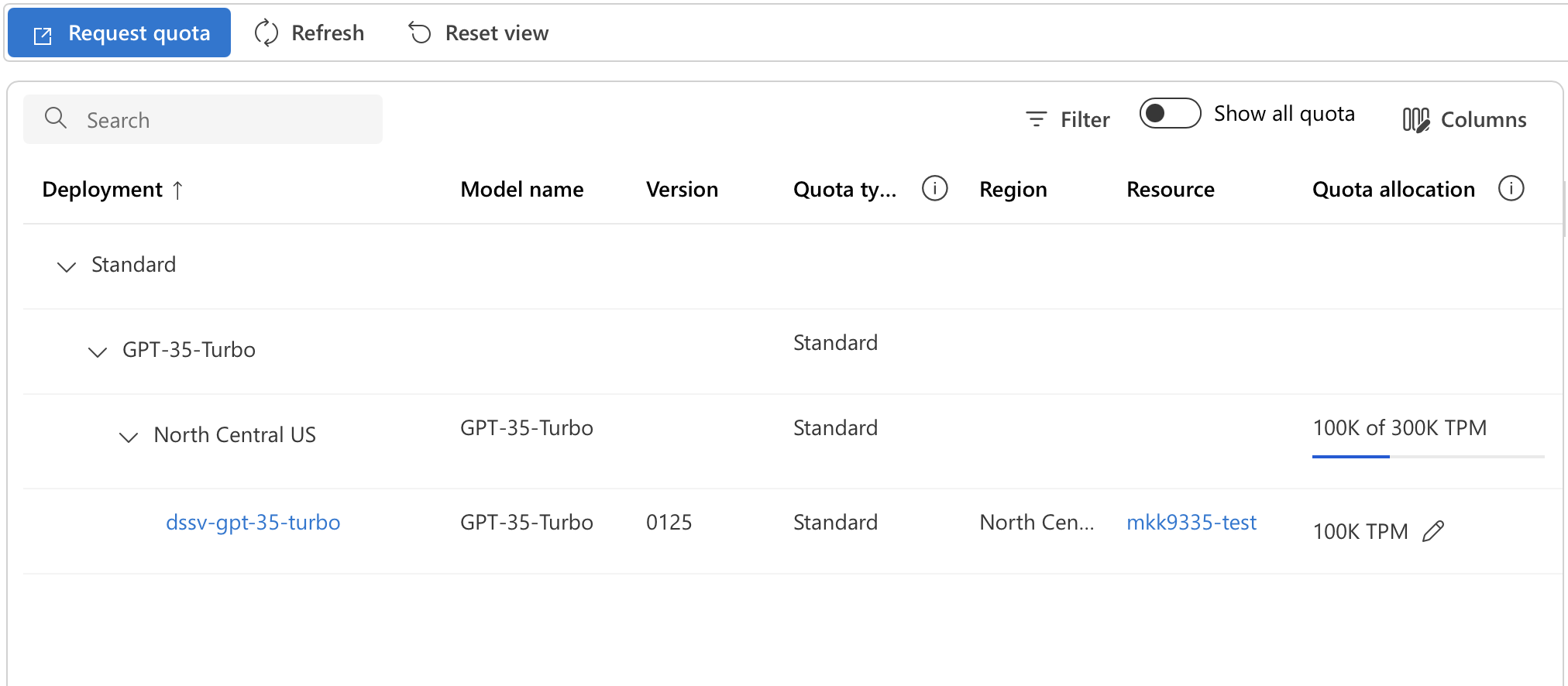
Task: Open the mkk9335-test resource link
Action: click(1191, 523)
